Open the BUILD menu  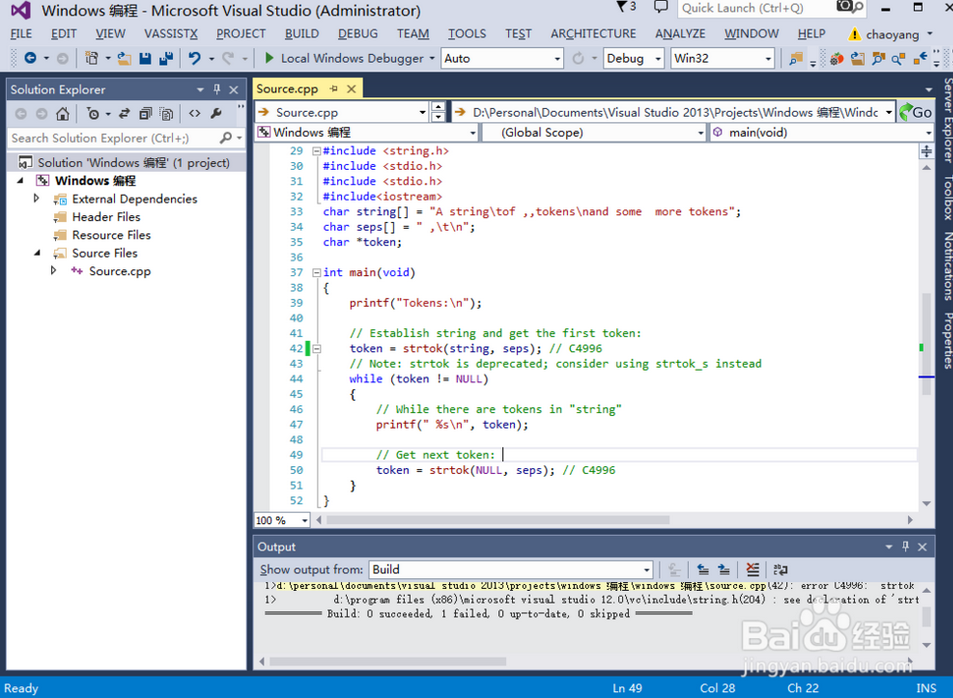click(x=301, y=34)
